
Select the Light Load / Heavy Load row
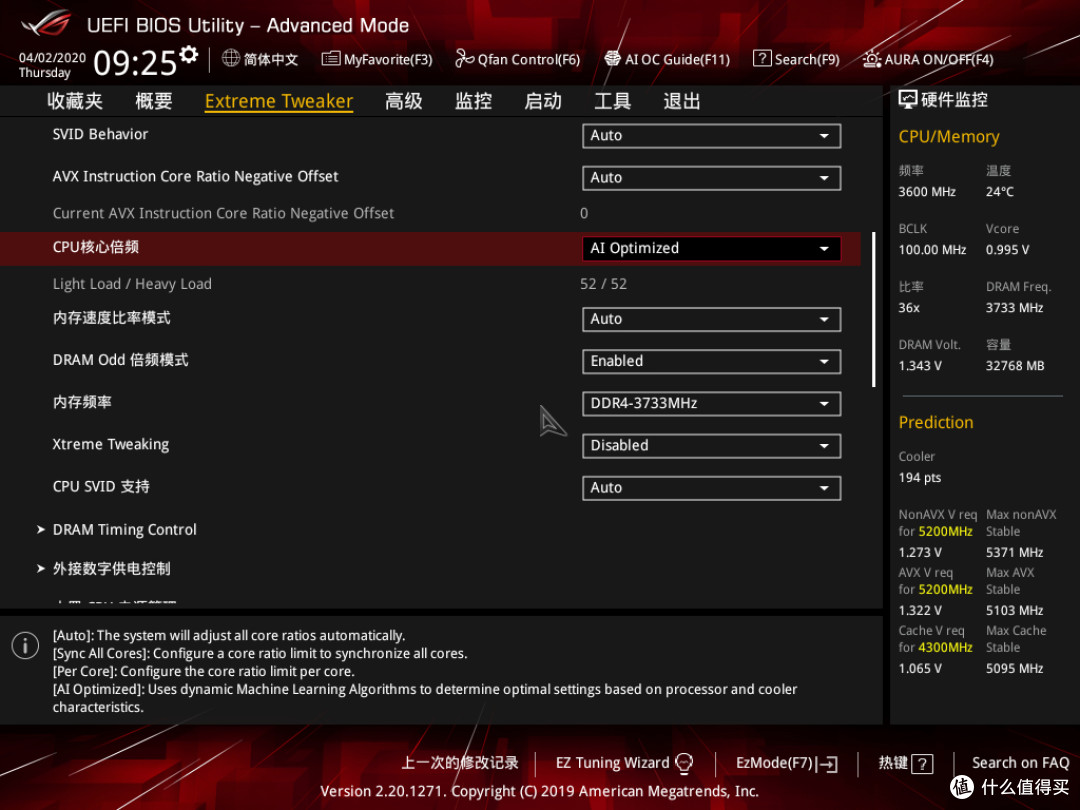coord(430,284)
